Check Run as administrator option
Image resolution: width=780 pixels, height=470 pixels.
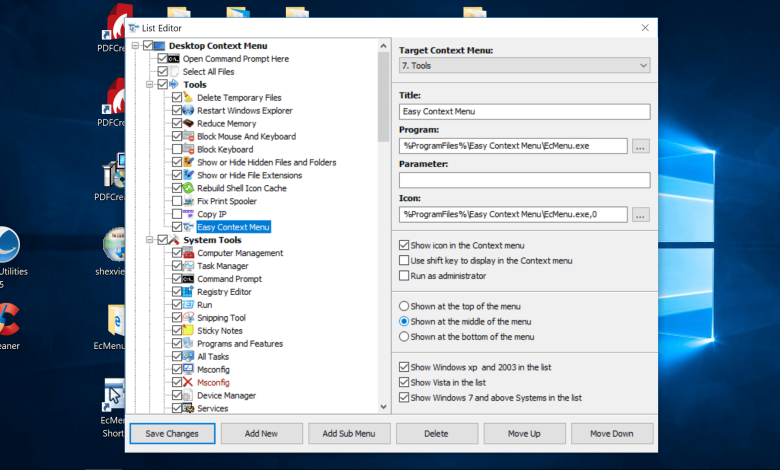(x=404, y=276)
